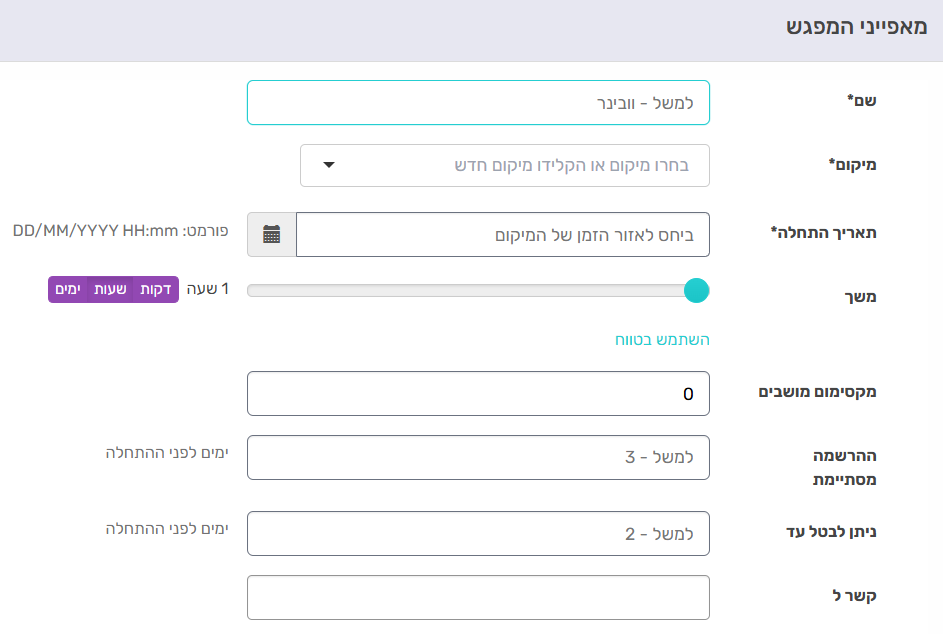Click the מקסימום מושבים label
Screen dimensions: 943x634
pos(817,392)
